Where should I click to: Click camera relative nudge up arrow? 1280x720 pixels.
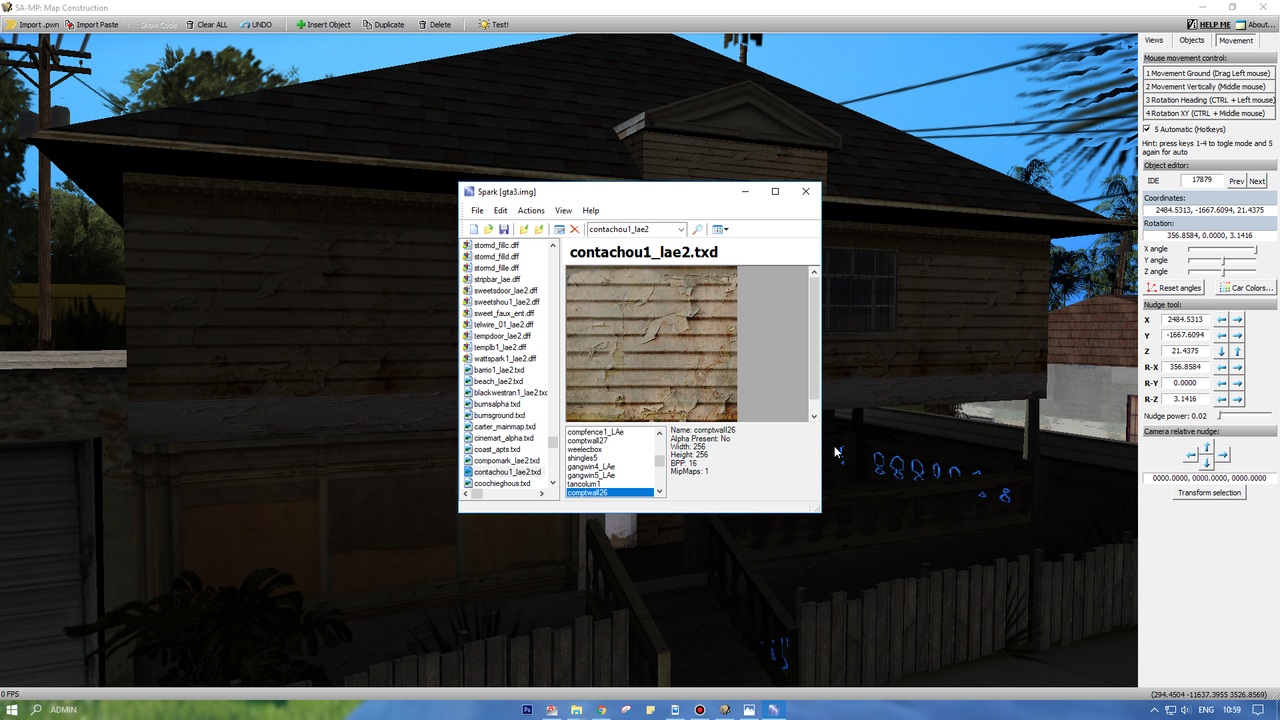pyautogui.click(x=1206, y=447)
